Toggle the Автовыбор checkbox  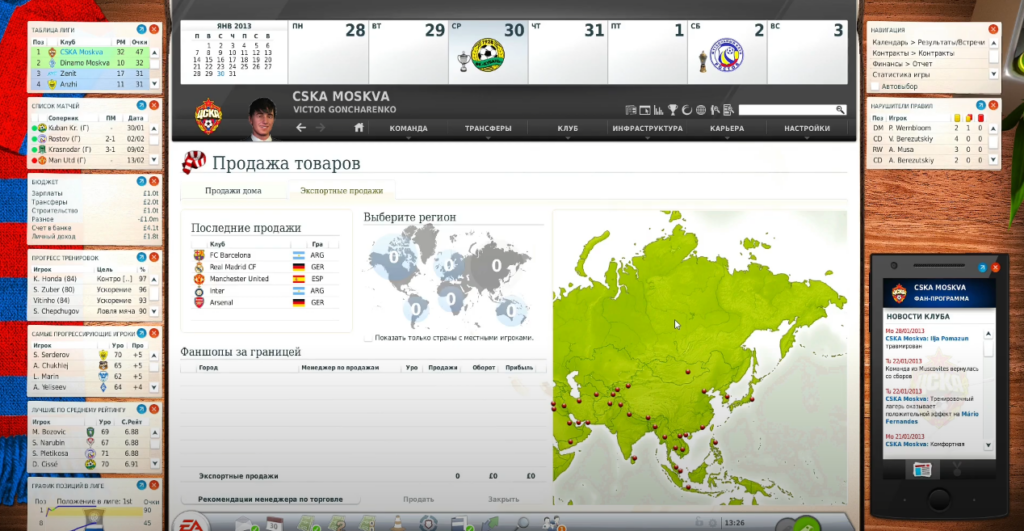point(875,86)
